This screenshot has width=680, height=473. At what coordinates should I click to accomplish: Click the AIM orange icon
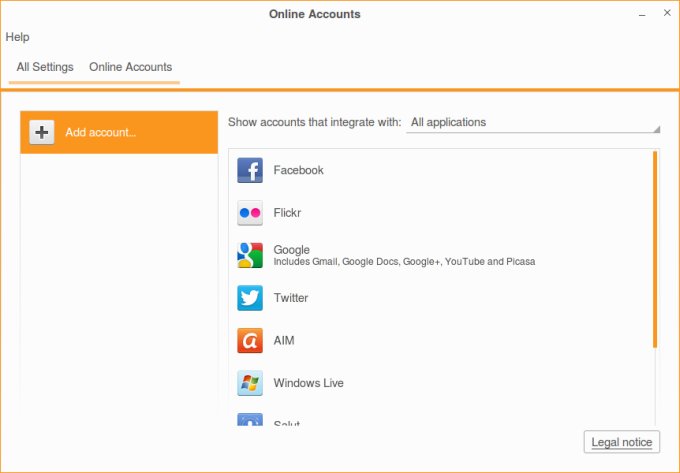(250, 340)
